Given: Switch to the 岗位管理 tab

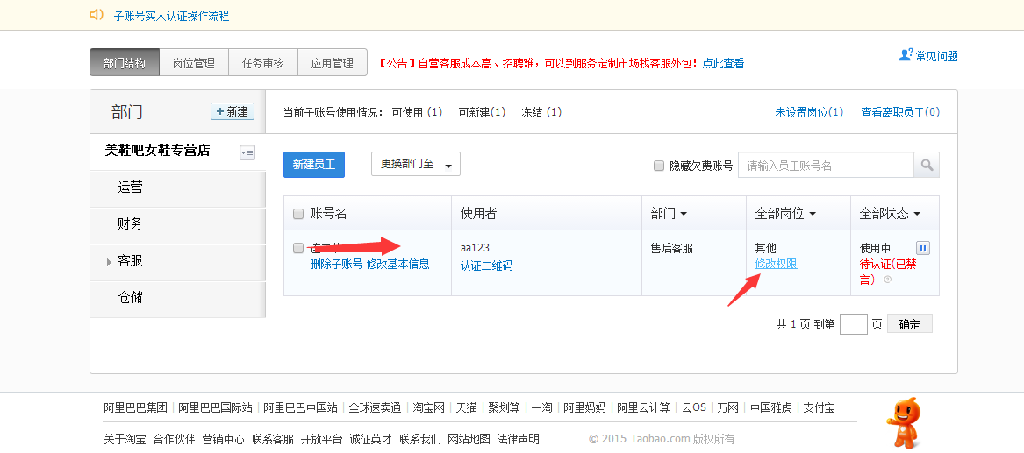Looking at the screenshot, I should pos(194,63).
